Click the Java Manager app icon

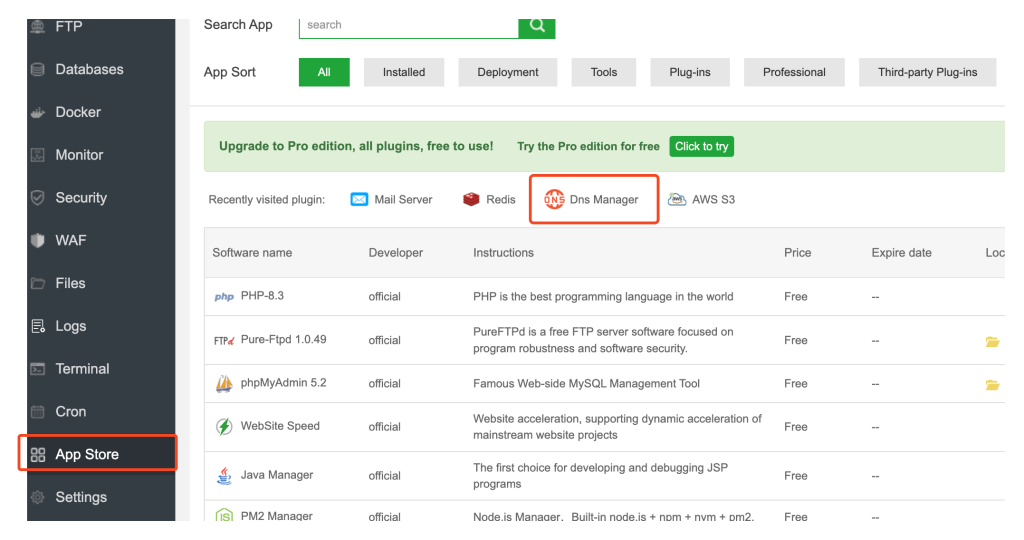tap(224, 475)
